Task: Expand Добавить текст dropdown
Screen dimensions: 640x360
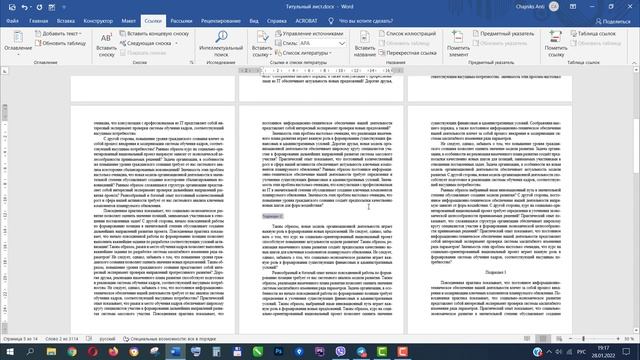Action: click(x=80, y=33)
